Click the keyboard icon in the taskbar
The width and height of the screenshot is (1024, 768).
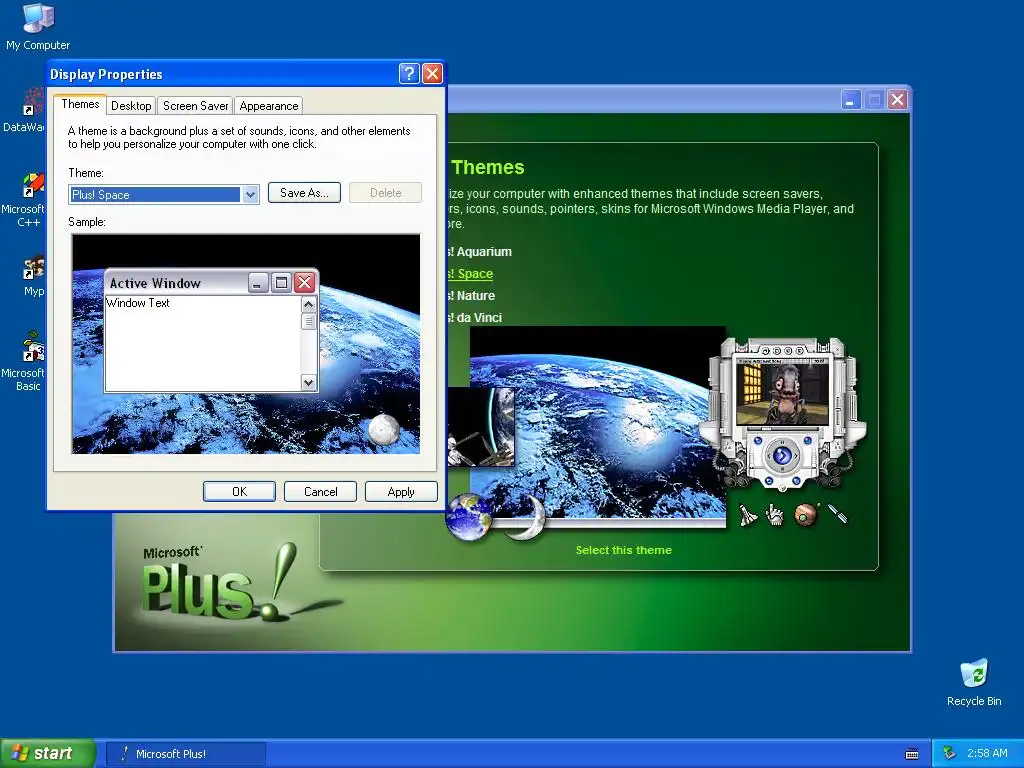[912, 754]
